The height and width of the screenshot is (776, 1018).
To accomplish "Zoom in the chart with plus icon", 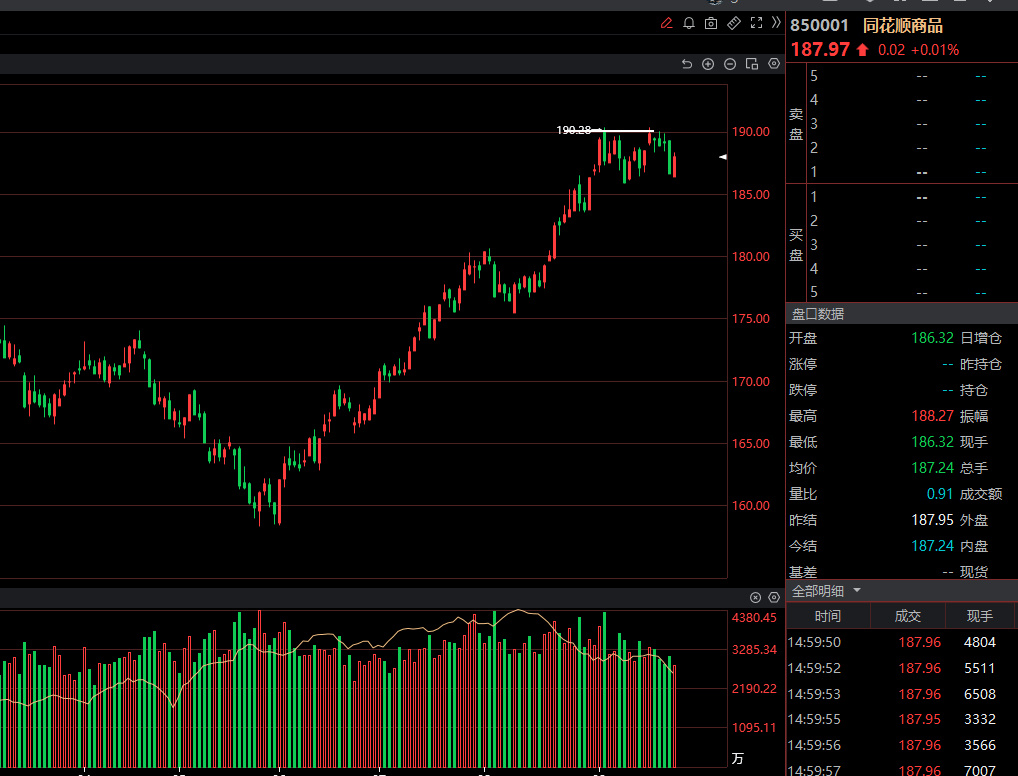I will point(708,64).
